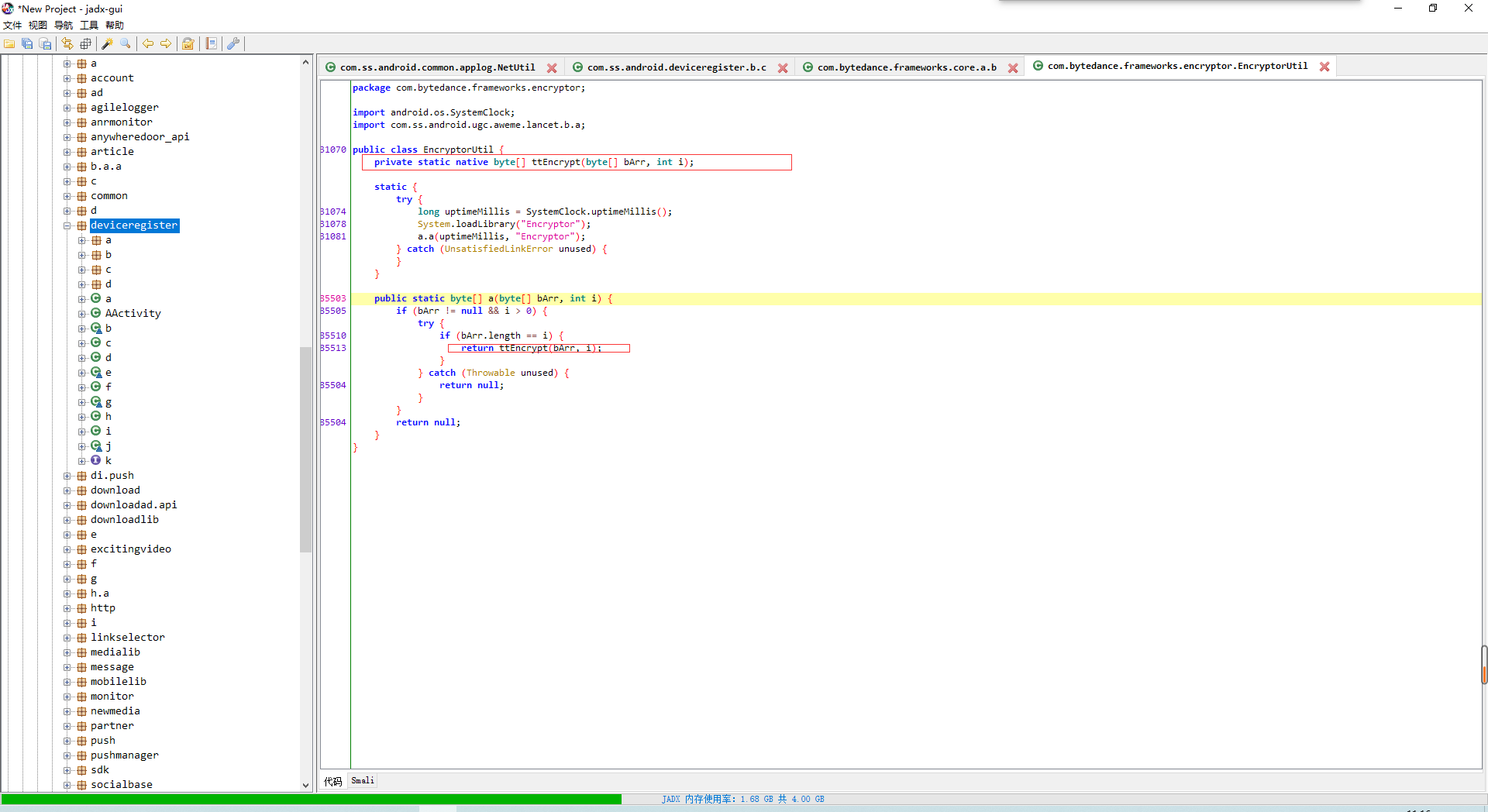The height and width of the screenshot is (812, 1488).
Task: Click the tree scroll down arrow
Action: coord(305,785)
